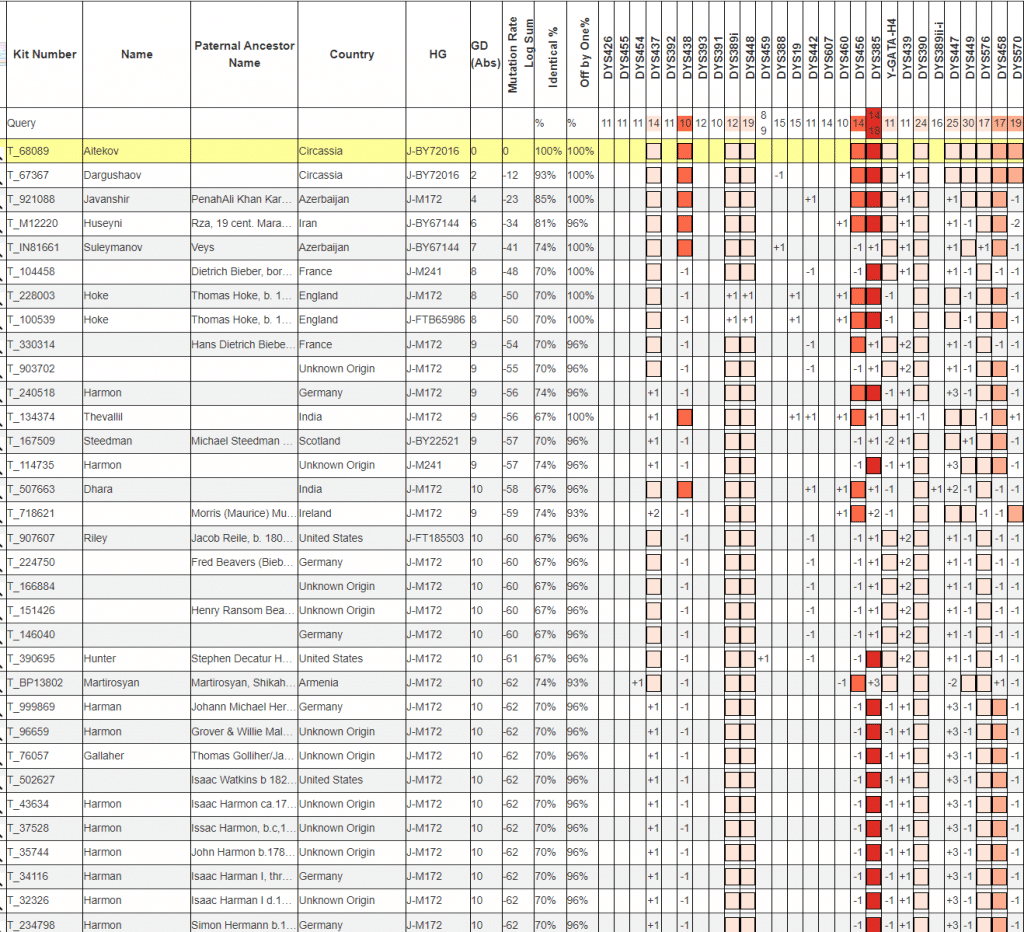Click the Query row label

pos(22,123)
